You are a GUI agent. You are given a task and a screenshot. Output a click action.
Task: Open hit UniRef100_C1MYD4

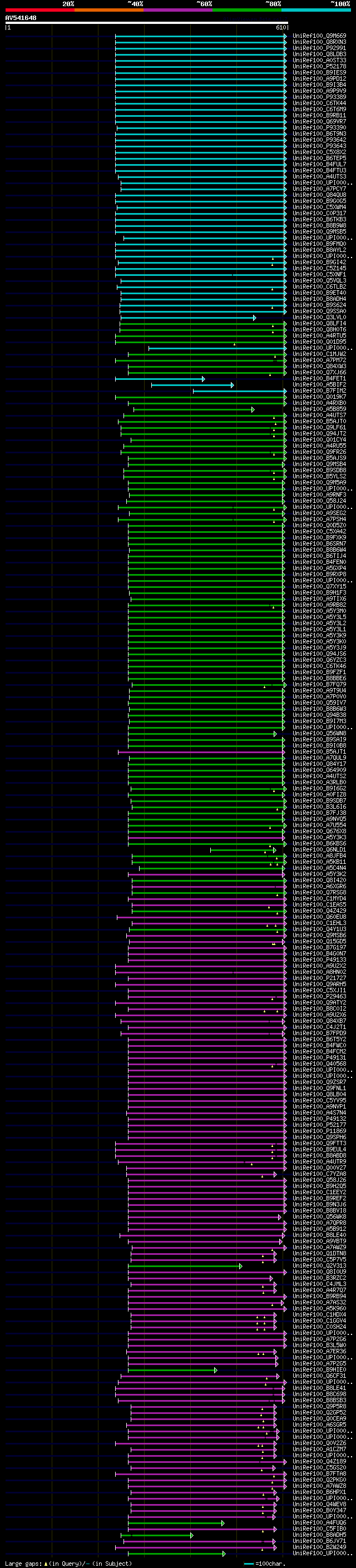click(x=319, y=898)
